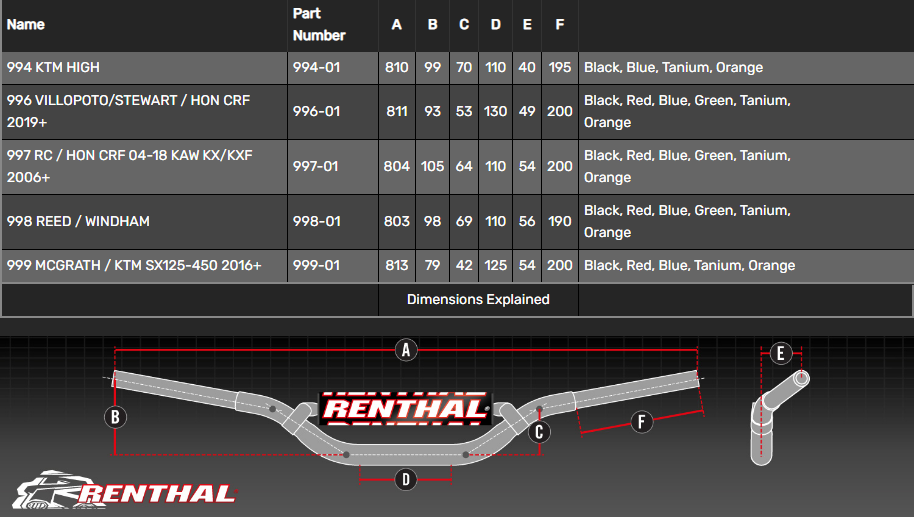Click 998 REED / WINDHAM handlebar name
The width and height of the screenshot is (914, 517).
[x=78, y=221]
